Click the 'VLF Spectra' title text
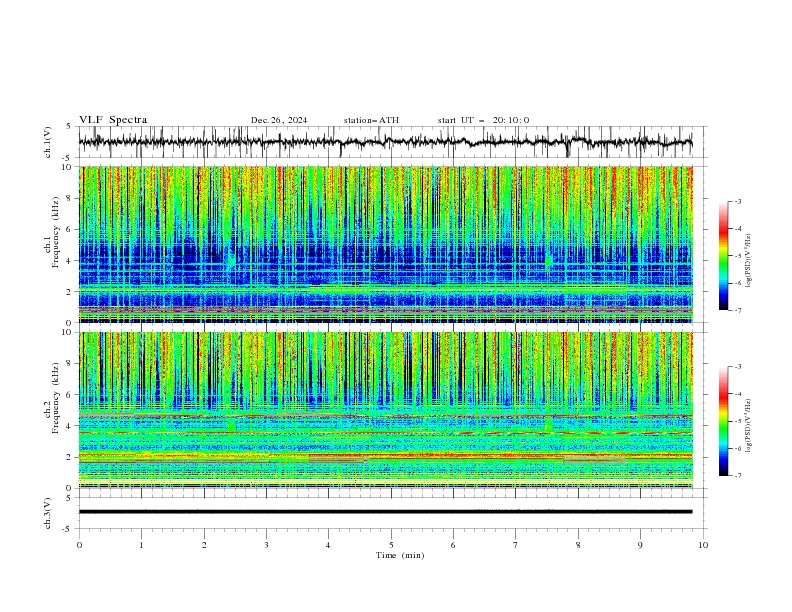This screenshot has width=792, height=612. coord(113,120)
